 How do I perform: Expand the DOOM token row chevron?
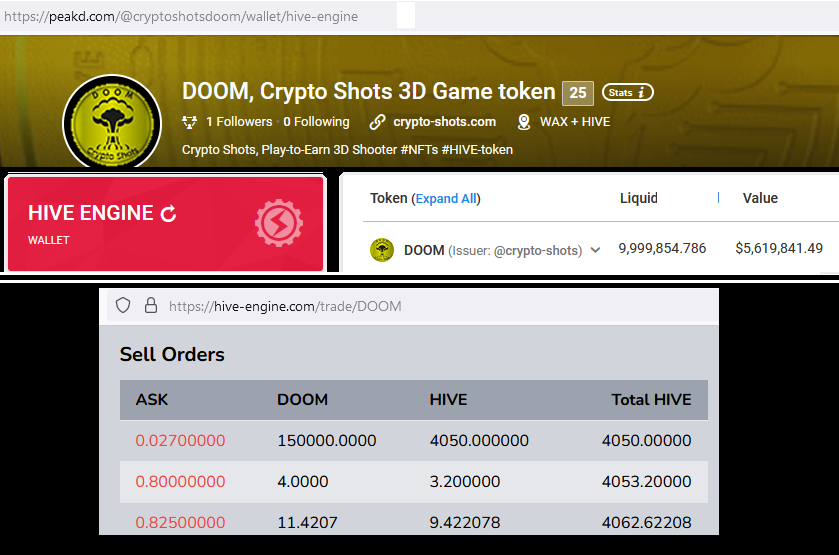595,250
